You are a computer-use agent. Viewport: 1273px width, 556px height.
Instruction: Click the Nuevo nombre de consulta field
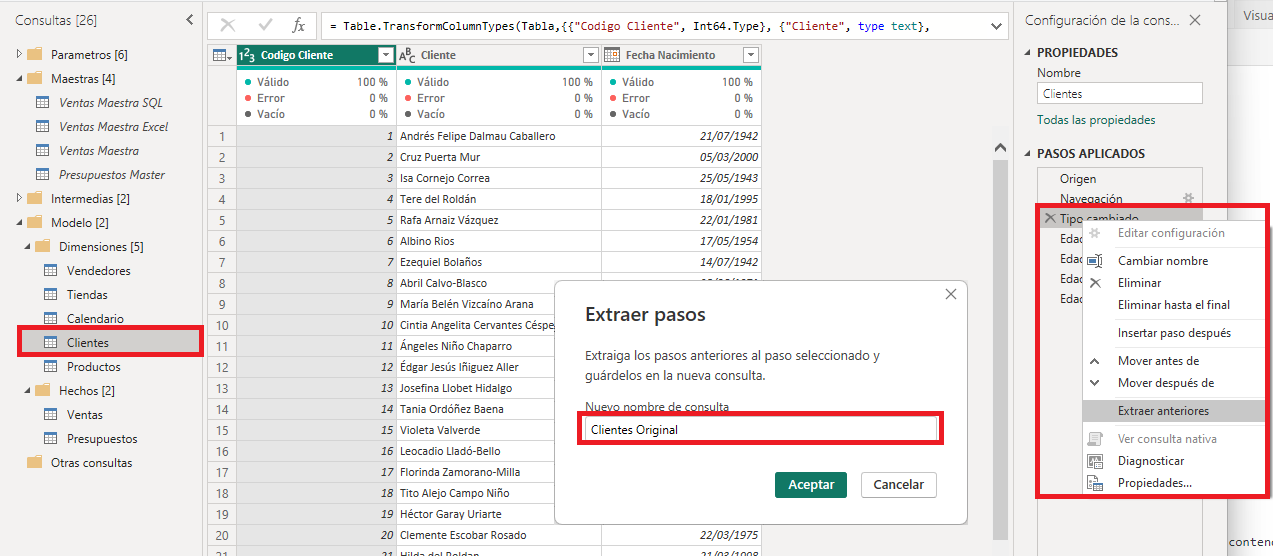[x=762, y=429]
